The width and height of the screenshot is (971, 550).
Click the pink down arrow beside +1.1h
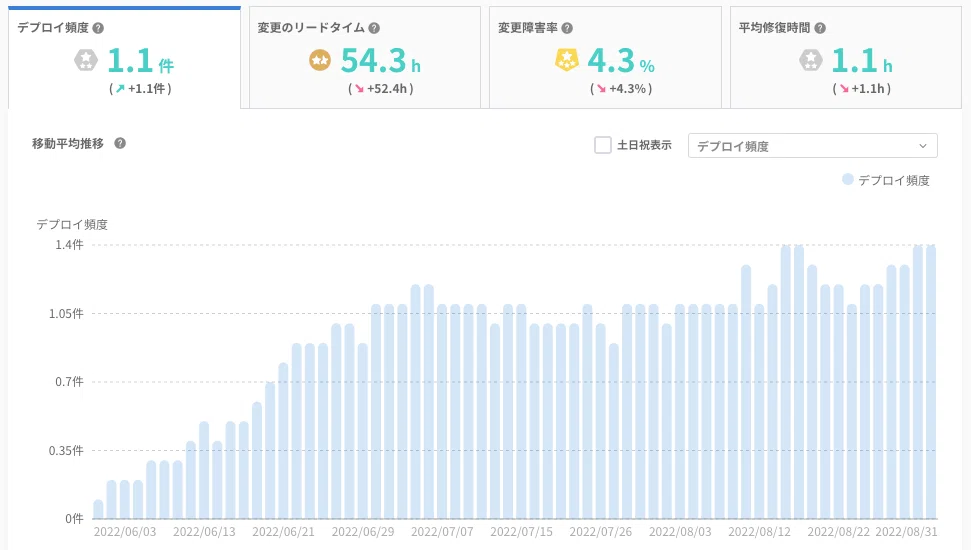tap(843, 89)
